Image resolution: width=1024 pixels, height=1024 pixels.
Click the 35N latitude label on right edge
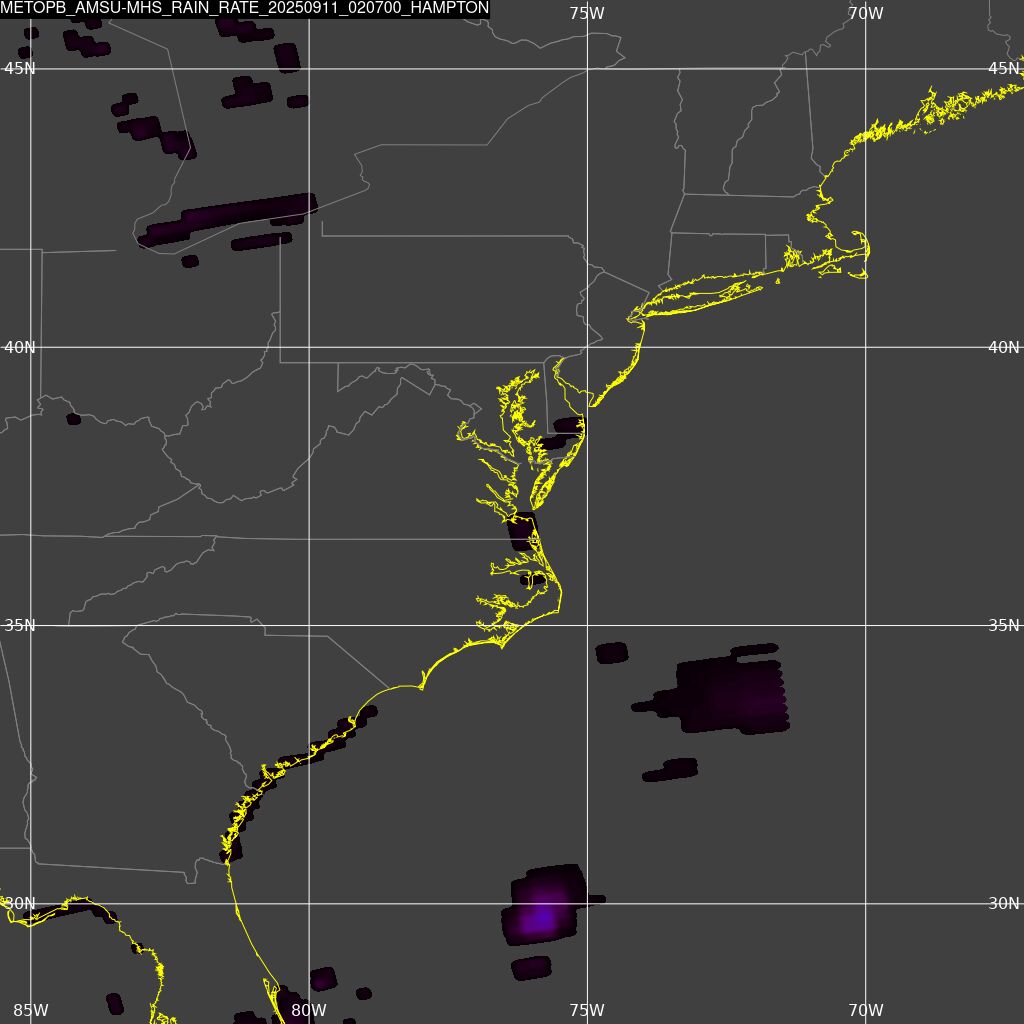coord(1004,626)
